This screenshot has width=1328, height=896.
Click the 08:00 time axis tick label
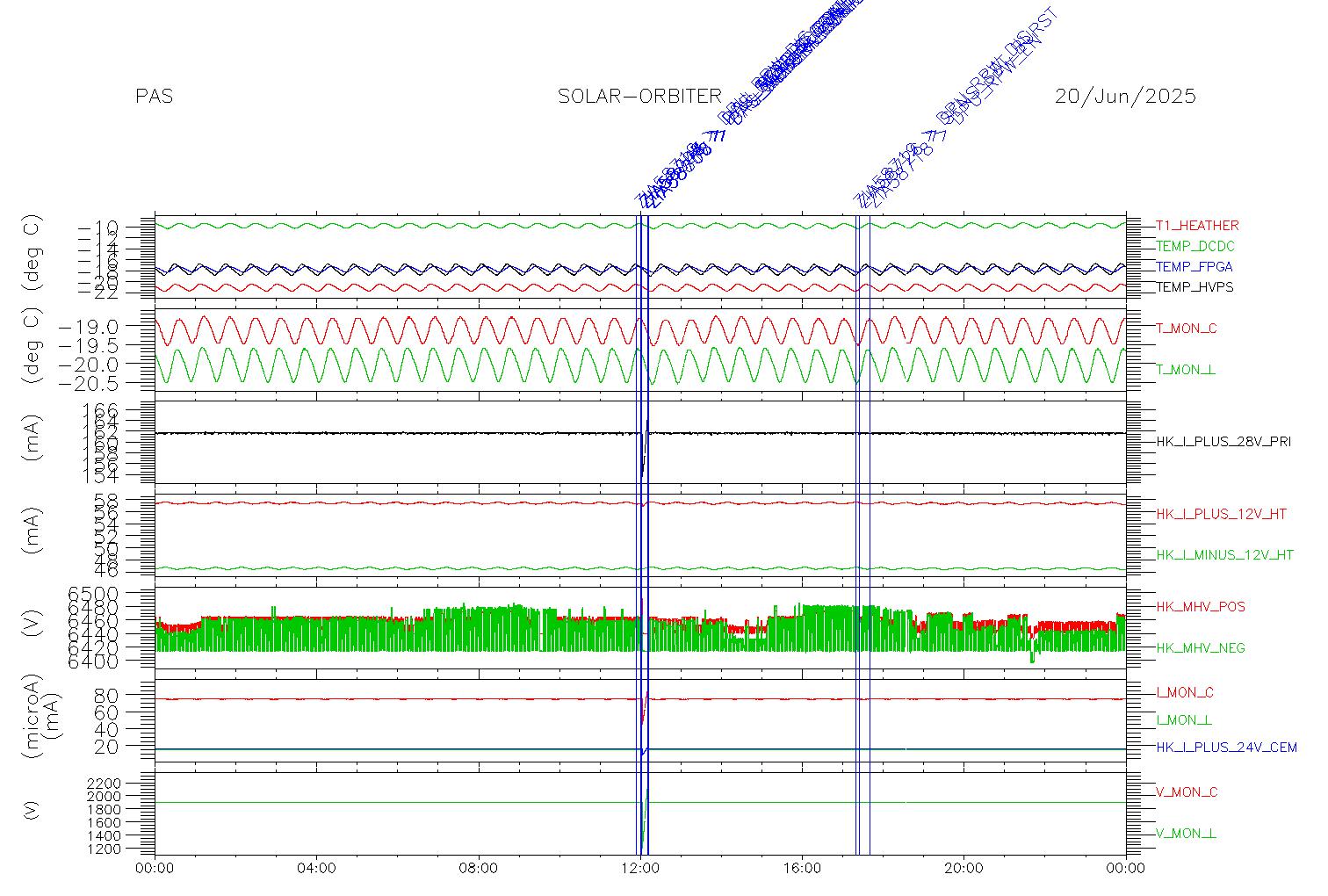[x=479, y=869]
